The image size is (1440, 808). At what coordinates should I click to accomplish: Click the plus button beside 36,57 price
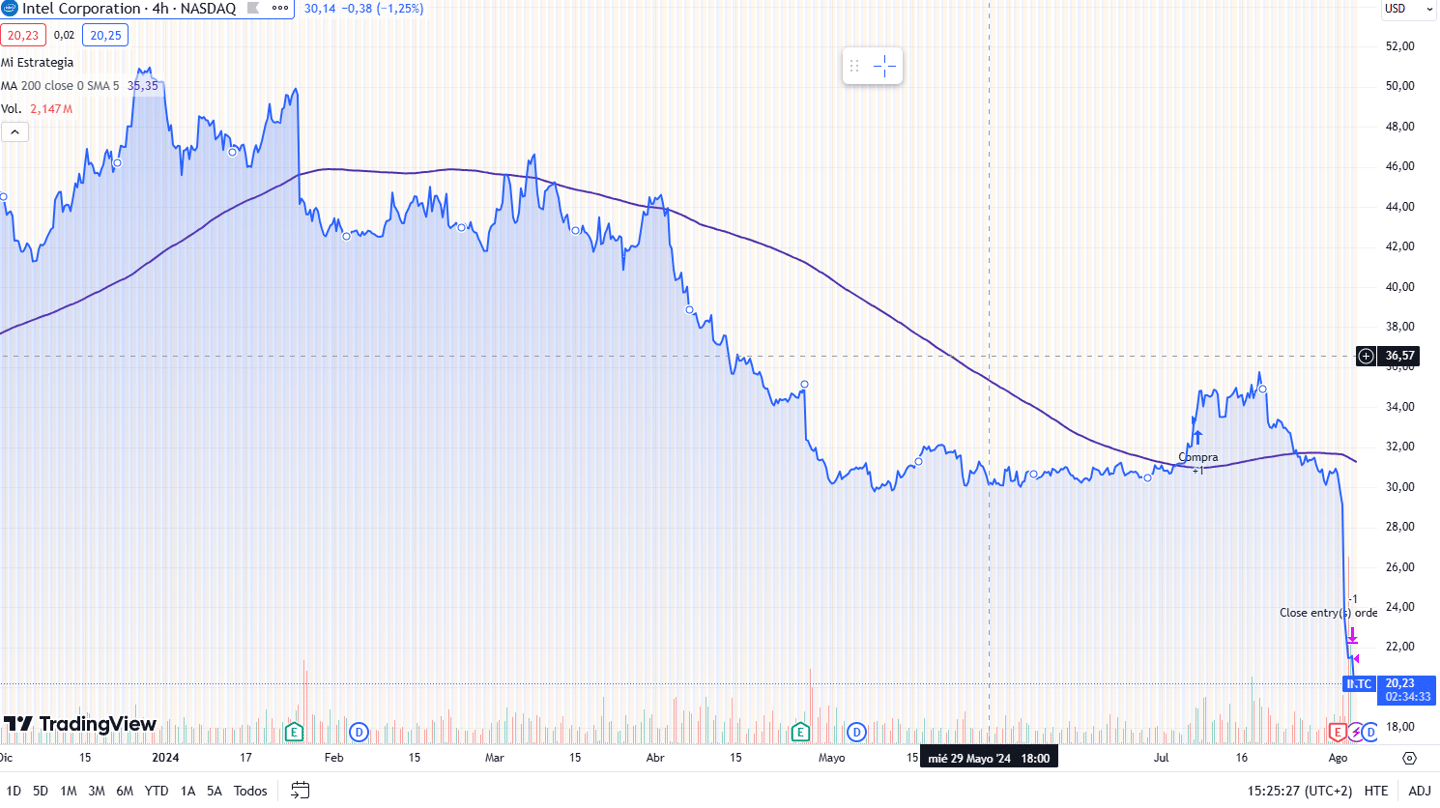(x=1366, y=356)
